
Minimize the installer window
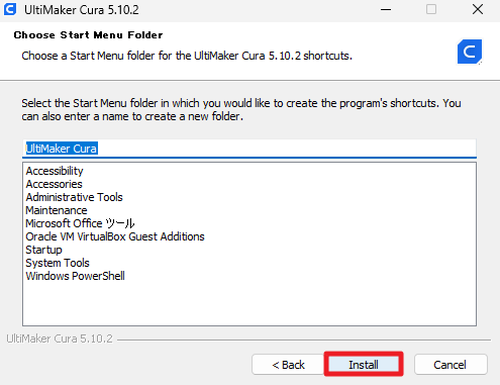tap(386, 10)
